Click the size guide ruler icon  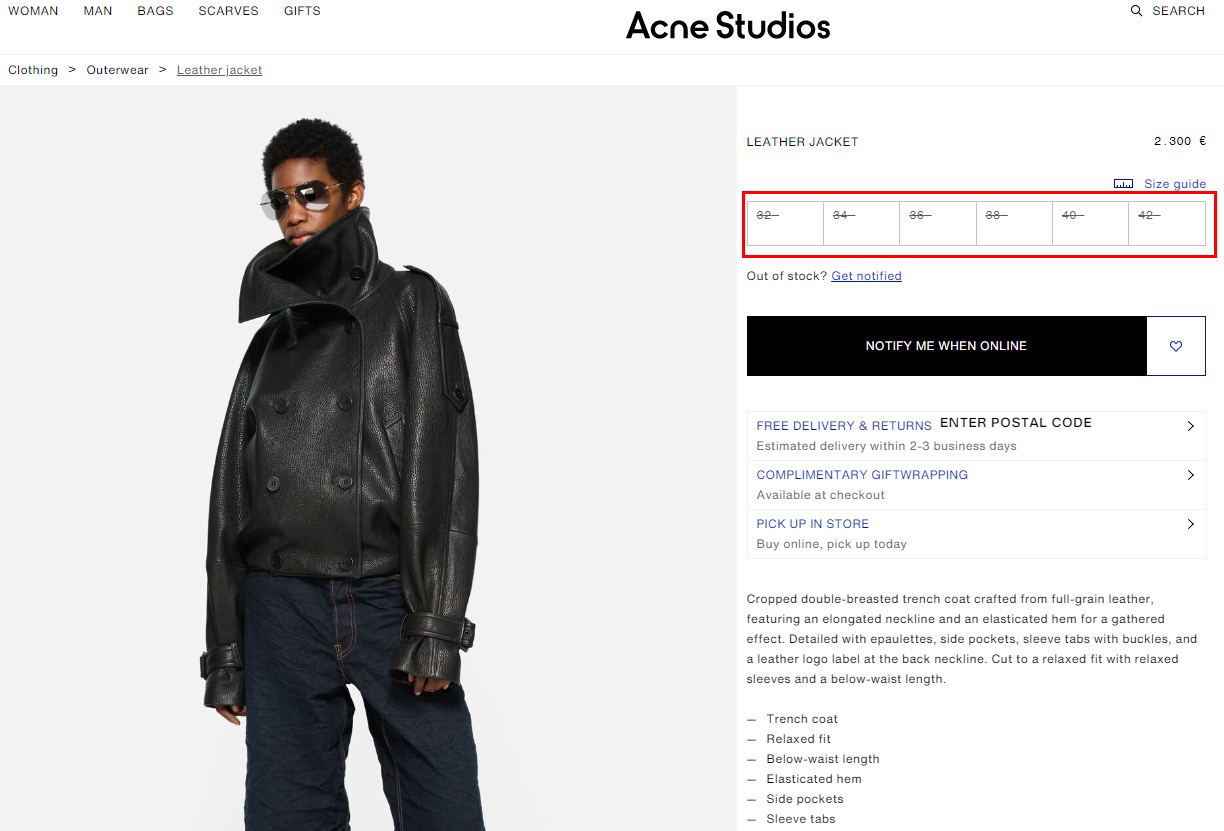tap(1123, 184)
